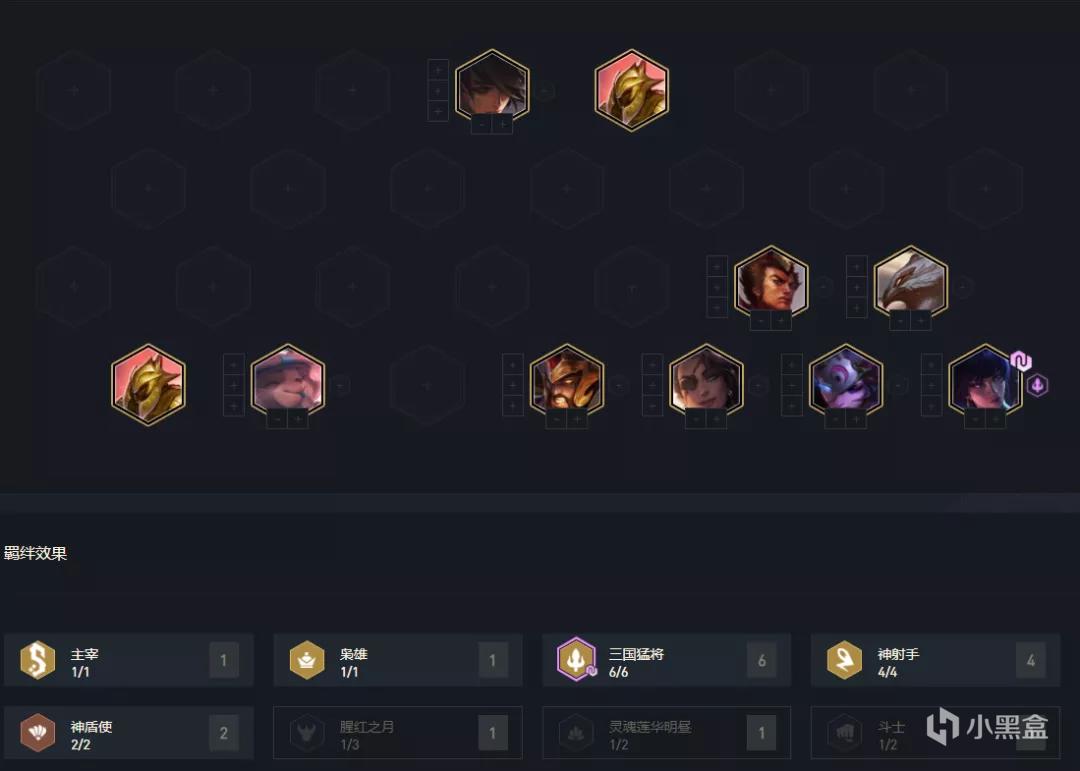Screen dimensions: 1080x771
Task: Click the 枭雄 crown trait icon
Action: [x=307, y=660]
